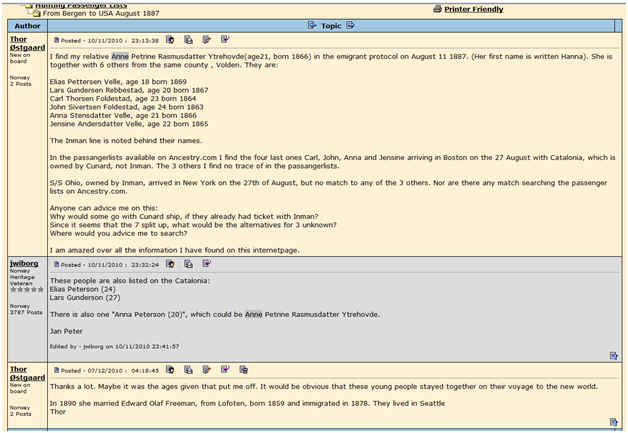Screen dimensions: 628x433
Task: Click 'Where would you advice me to search?'
Action: (x=119, y=233)
